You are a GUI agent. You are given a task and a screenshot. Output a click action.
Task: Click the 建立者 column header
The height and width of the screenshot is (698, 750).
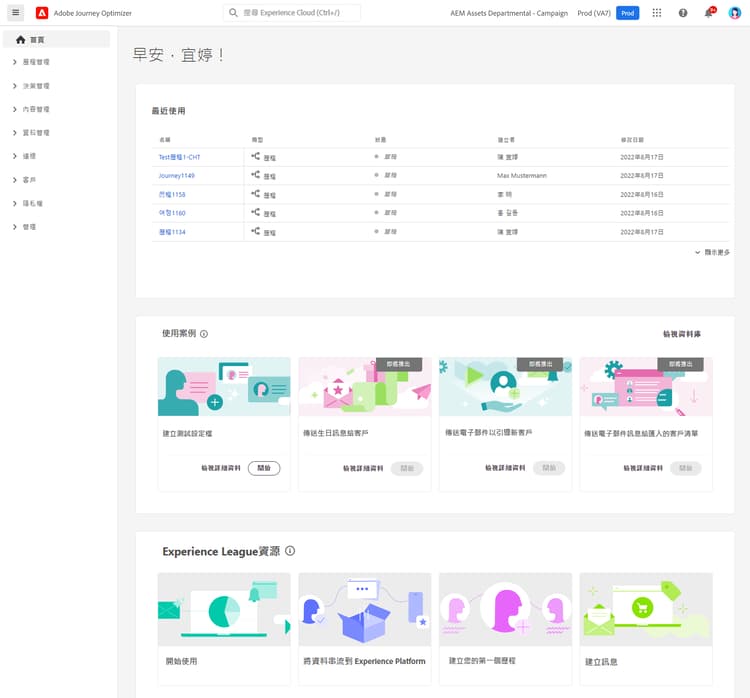tap(506, 140)
